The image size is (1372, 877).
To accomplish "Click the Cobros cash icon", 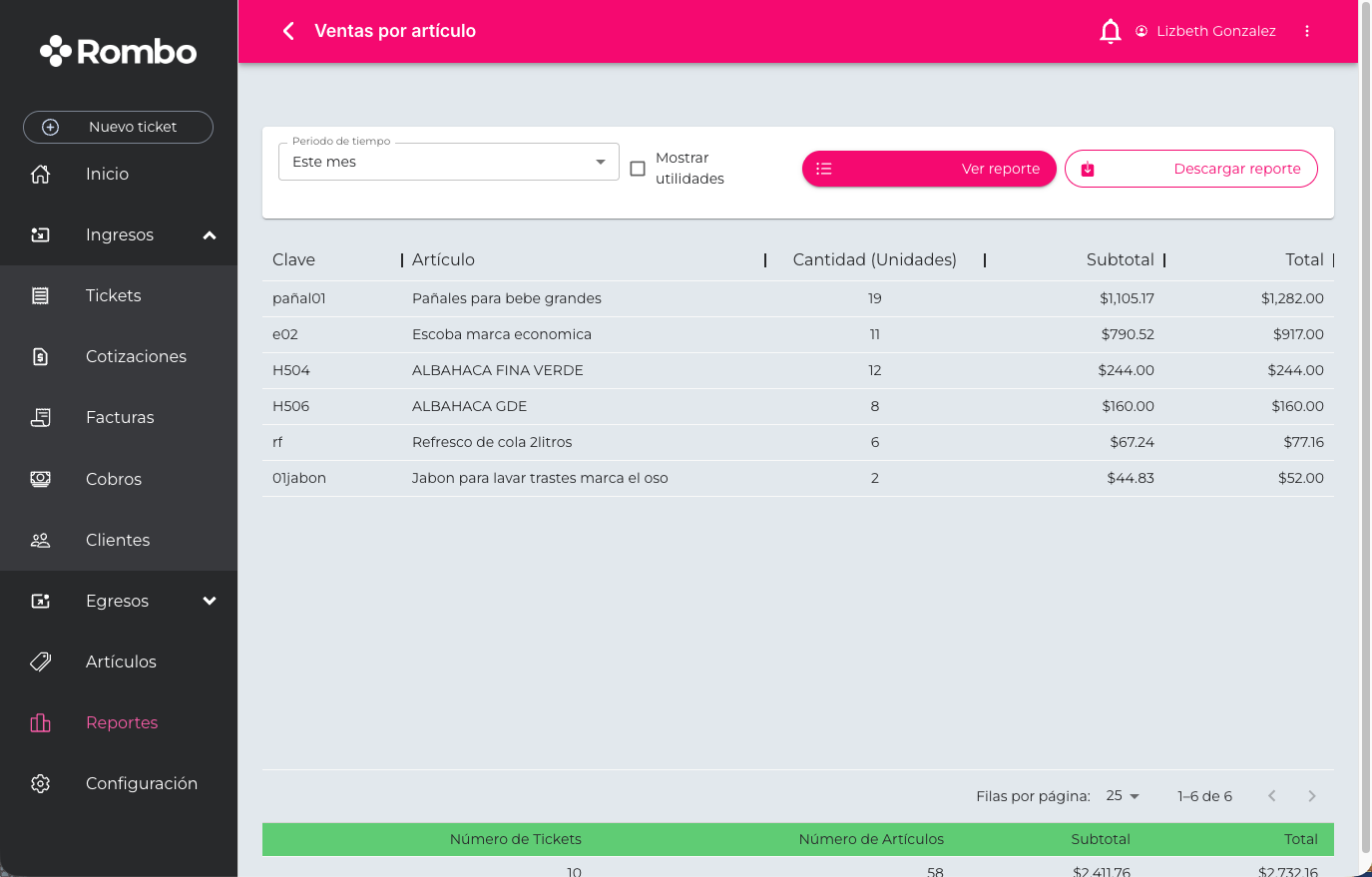I will click(41, 479).
